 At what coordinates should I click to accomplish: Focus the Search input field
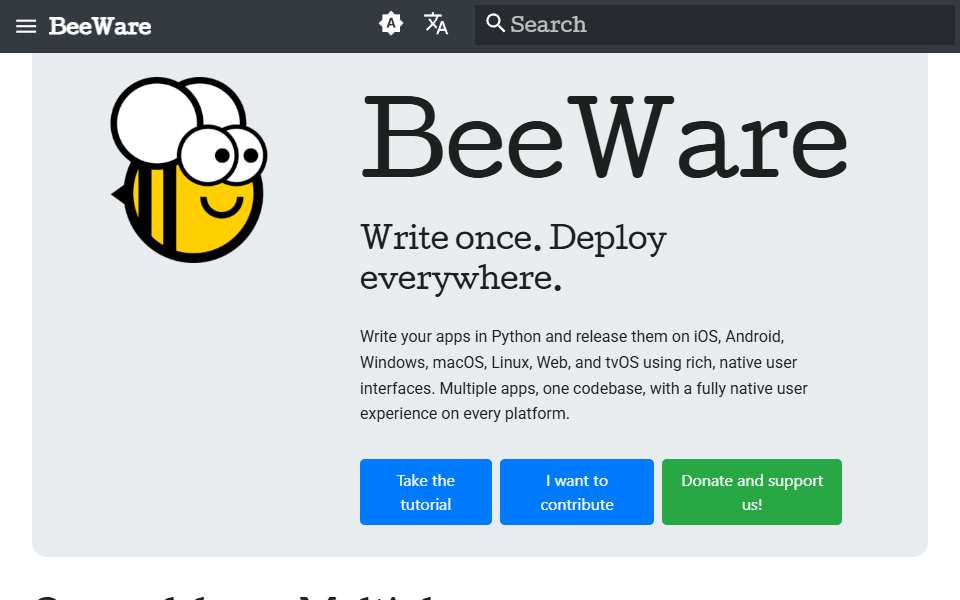pos(714,24)
